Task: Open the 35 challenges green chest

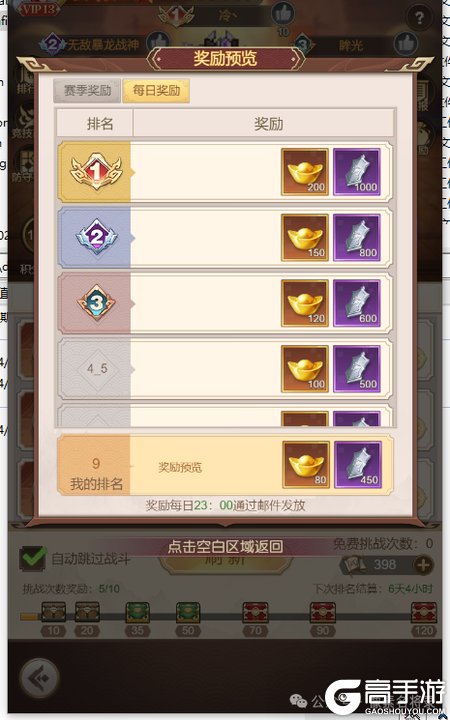Action: click(137, 613)
